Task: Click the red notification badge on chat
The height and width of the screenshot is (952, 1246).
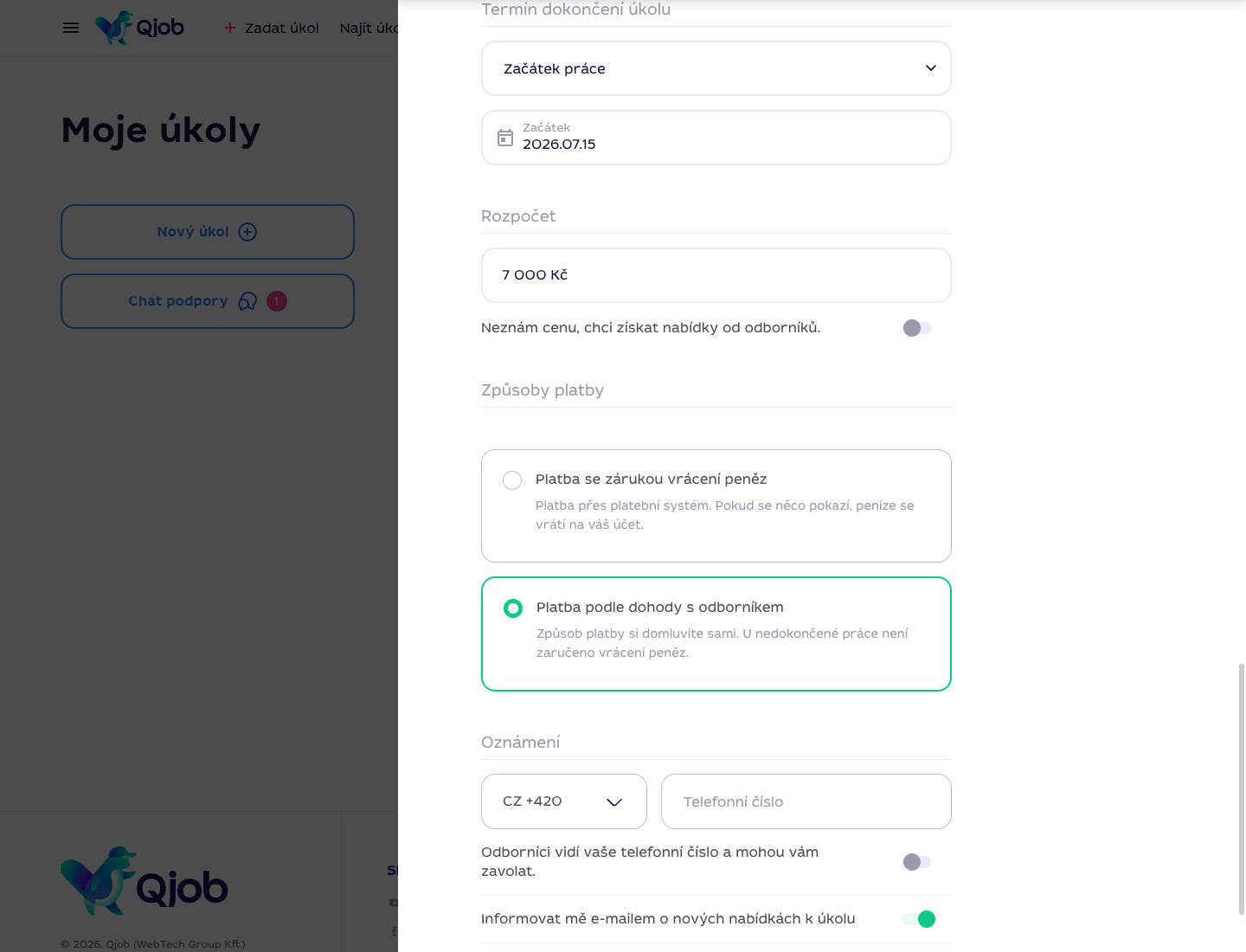Action: pyautogui.click(x=277, y=301)
